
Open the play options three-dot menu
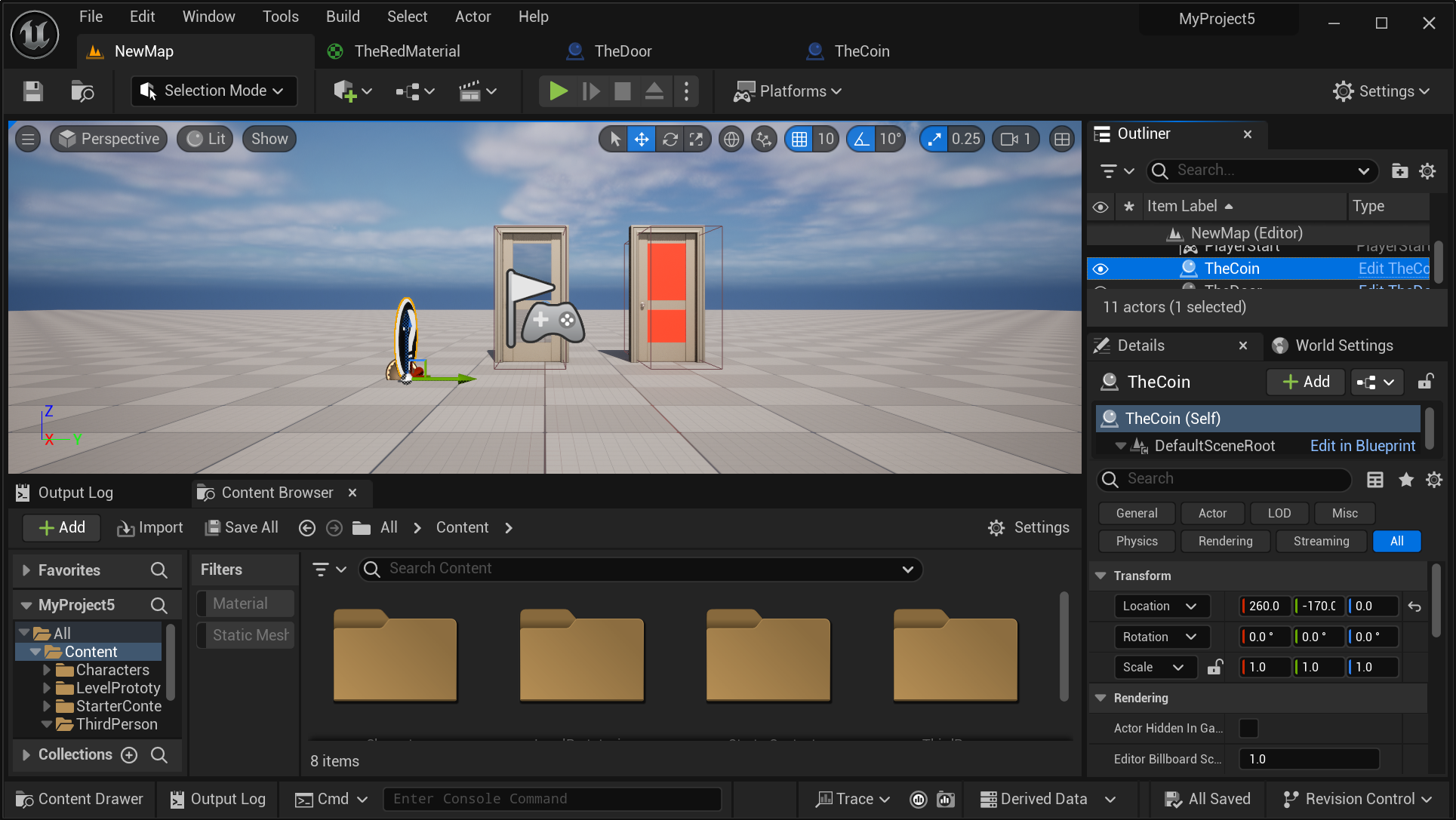pyautogui.click(x=686, y=91)
